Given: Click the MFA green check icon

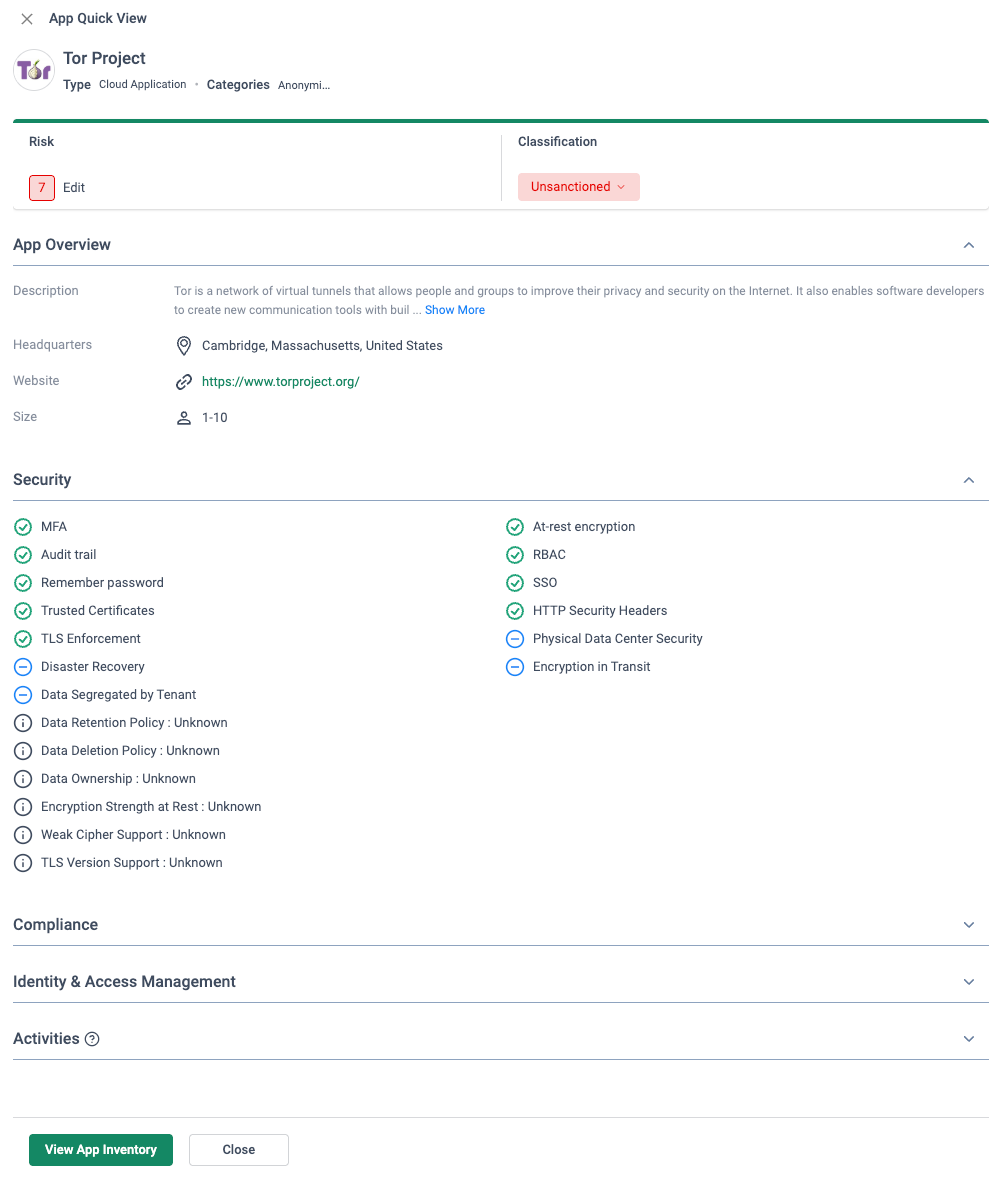Looking at the screenshot, I should [x=23, y=527].
